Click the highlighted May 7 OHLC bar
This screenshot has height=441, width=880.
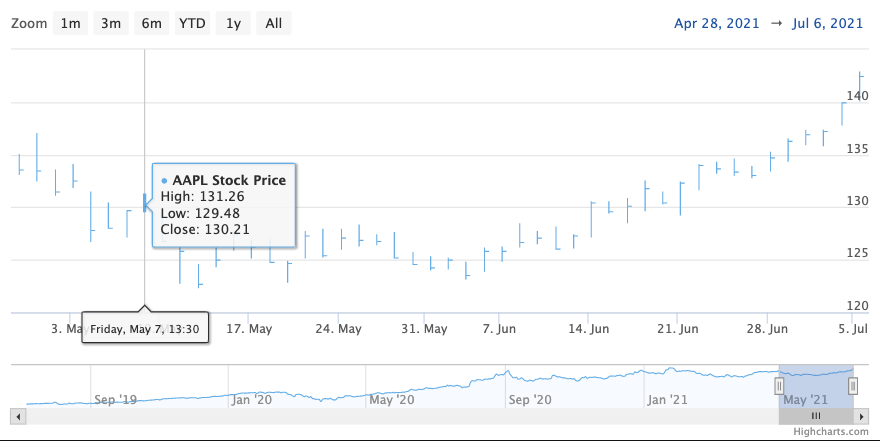click(x=145, y=204)
